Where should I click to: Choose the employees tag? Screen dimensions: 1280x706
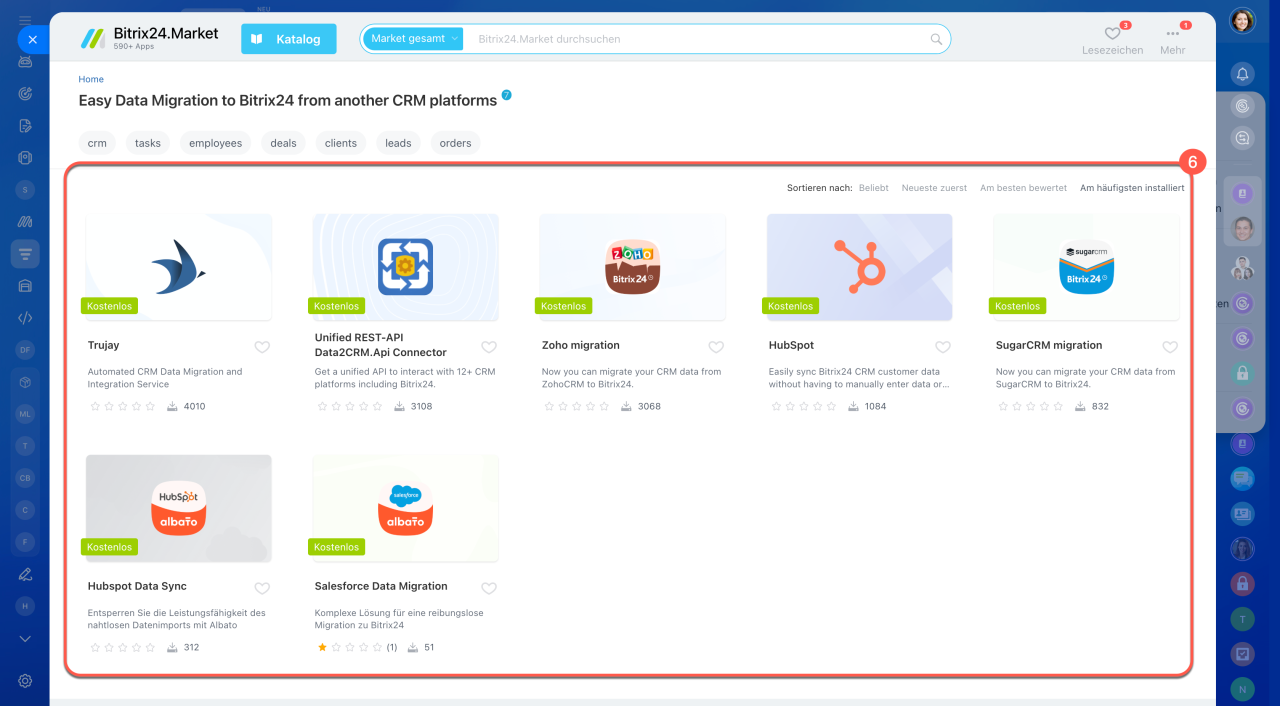click(216, 143)
